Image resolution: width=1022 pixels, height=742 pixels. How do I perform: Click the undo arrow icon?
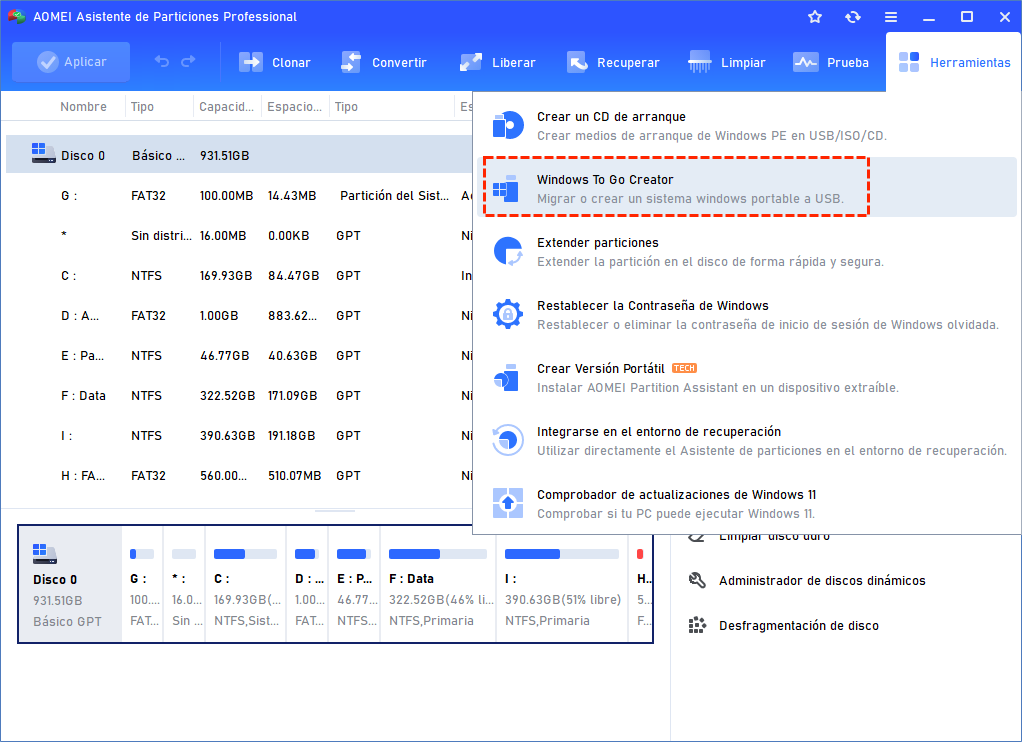(162, 62)
